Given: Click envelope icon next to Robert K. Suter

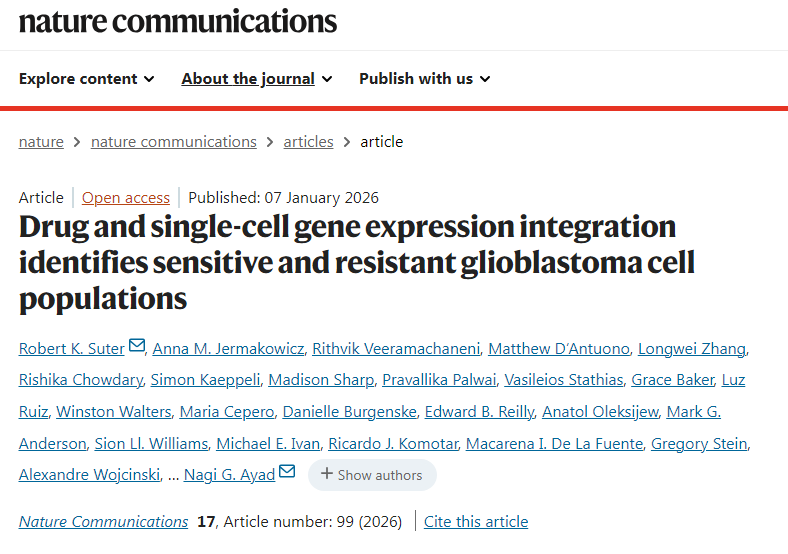Looking at the screenshot, I should pyautogui.click(x=137, y=347).
